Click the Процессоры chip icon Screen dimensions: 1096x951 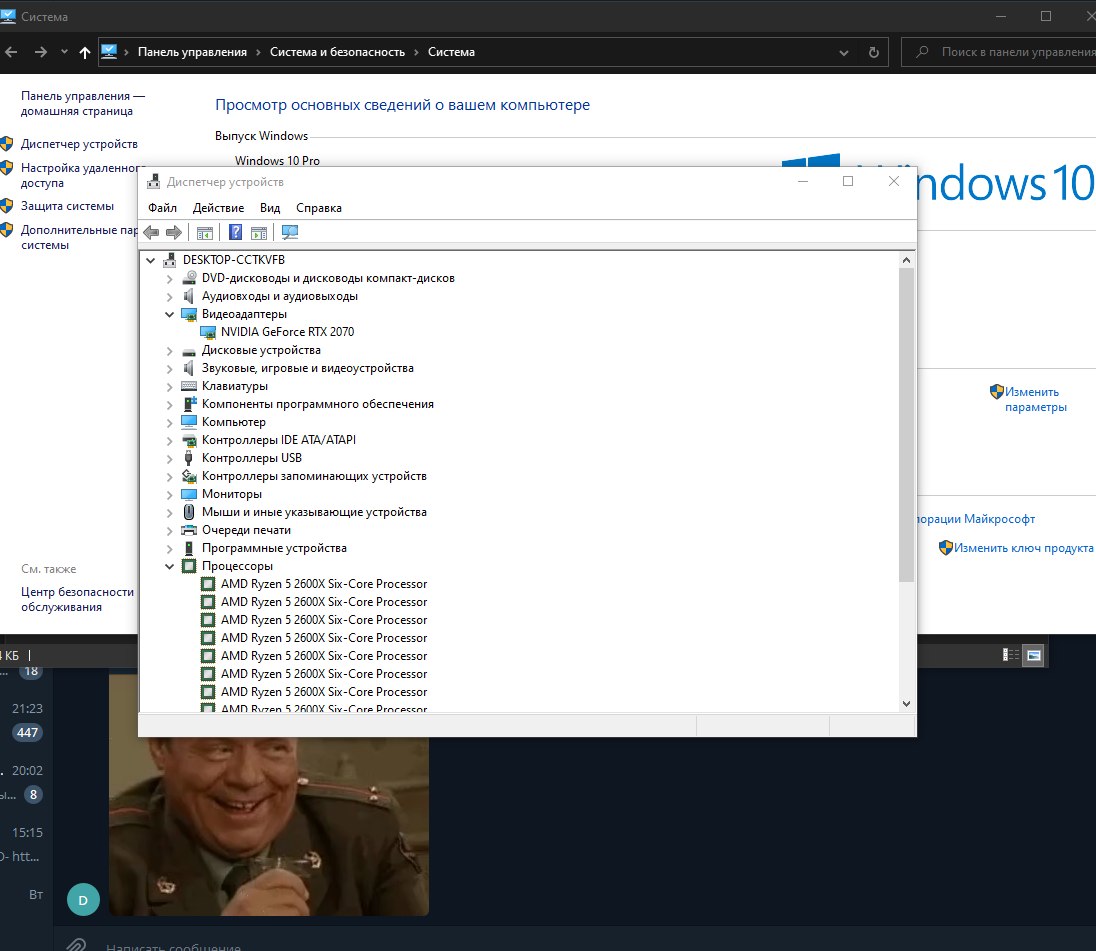point(189,566)
